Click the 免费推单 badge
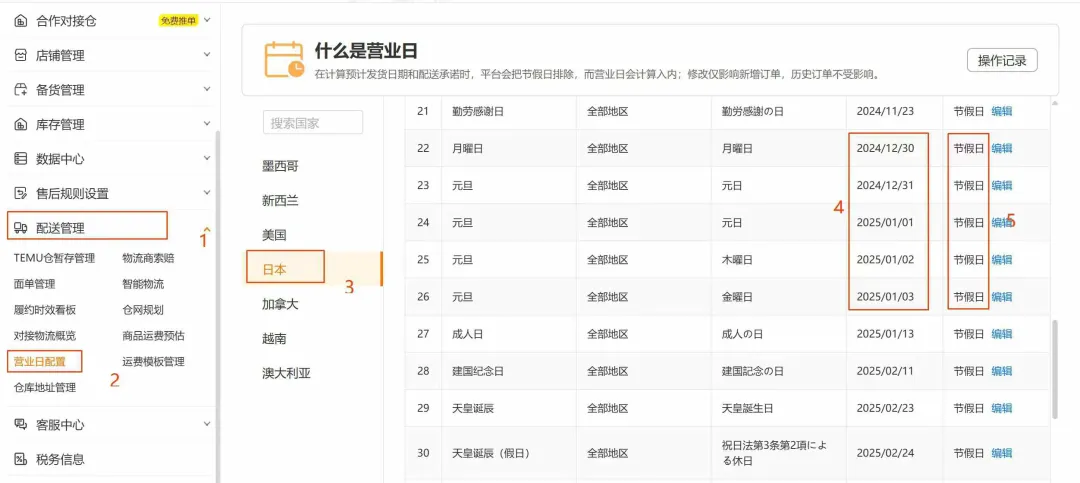Screen dimensions: 1080x483 click(x=178, y=21)
